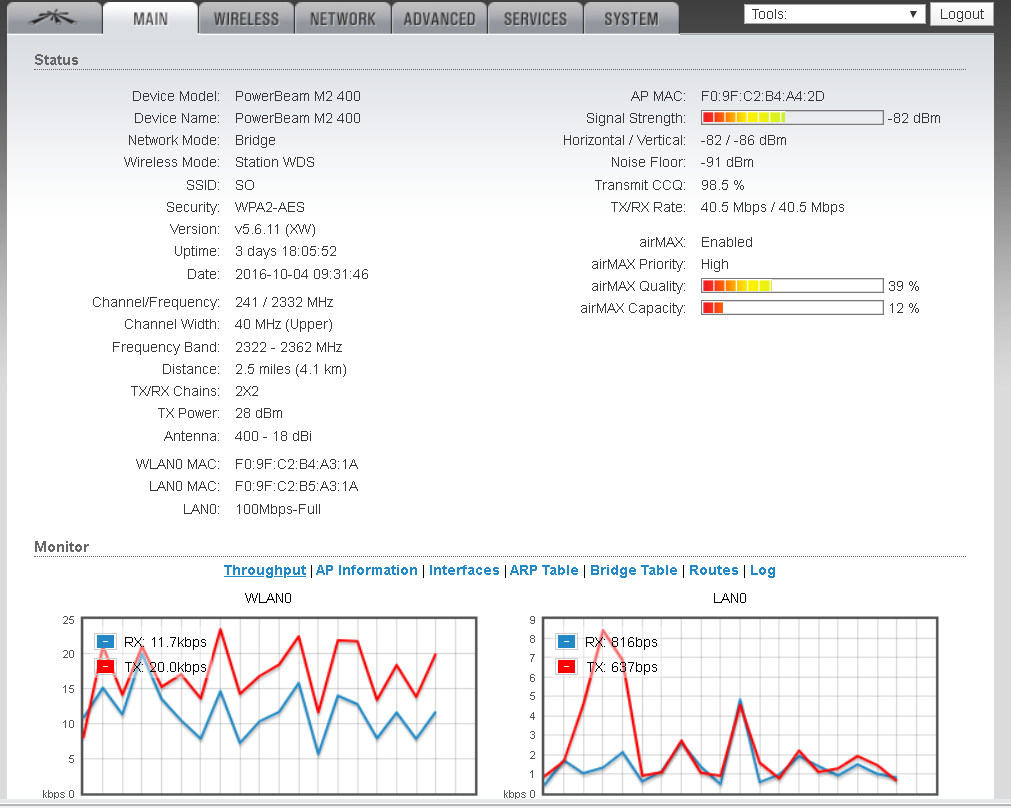The height and width of the screenshot is (808, 1011).
Task: View the Routes monitor
Action: pyautogui.click(x=714, y=570)
